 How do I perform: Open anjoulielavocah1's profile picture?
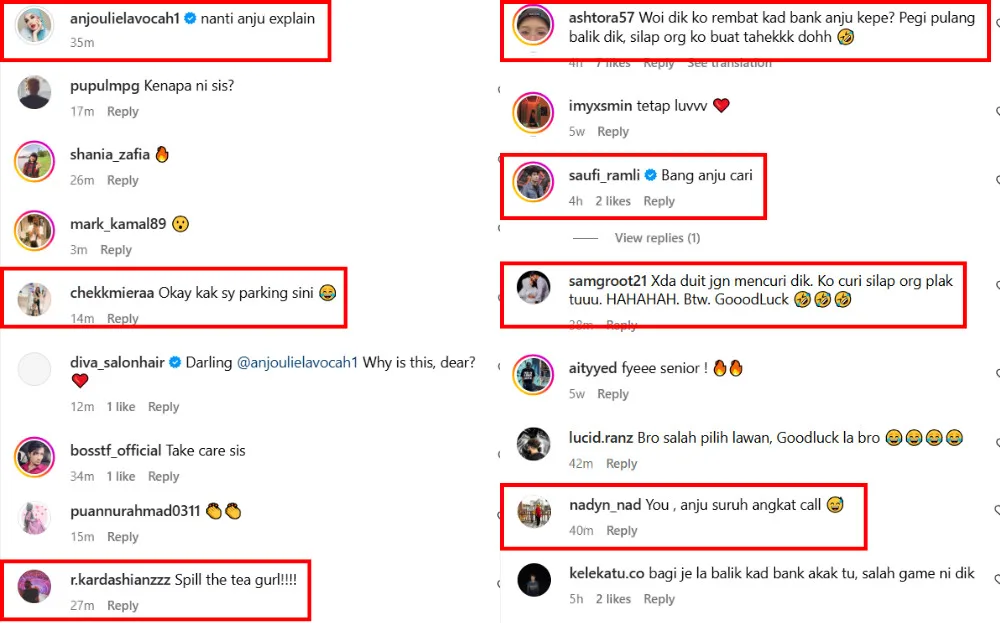tap(34, 29)
